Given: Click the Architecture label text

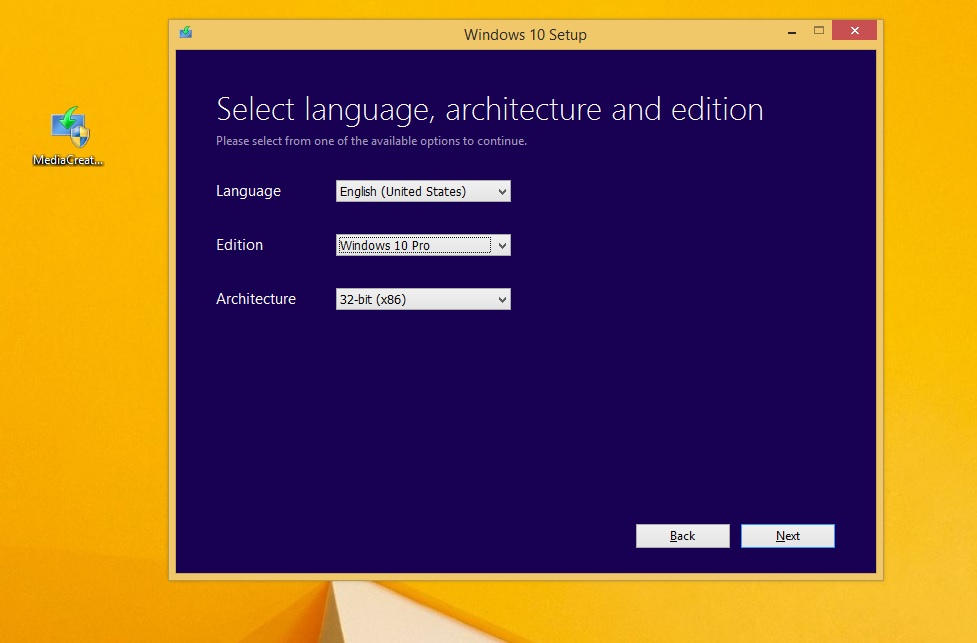Looking at the screenshot, I should pos(255,299).
